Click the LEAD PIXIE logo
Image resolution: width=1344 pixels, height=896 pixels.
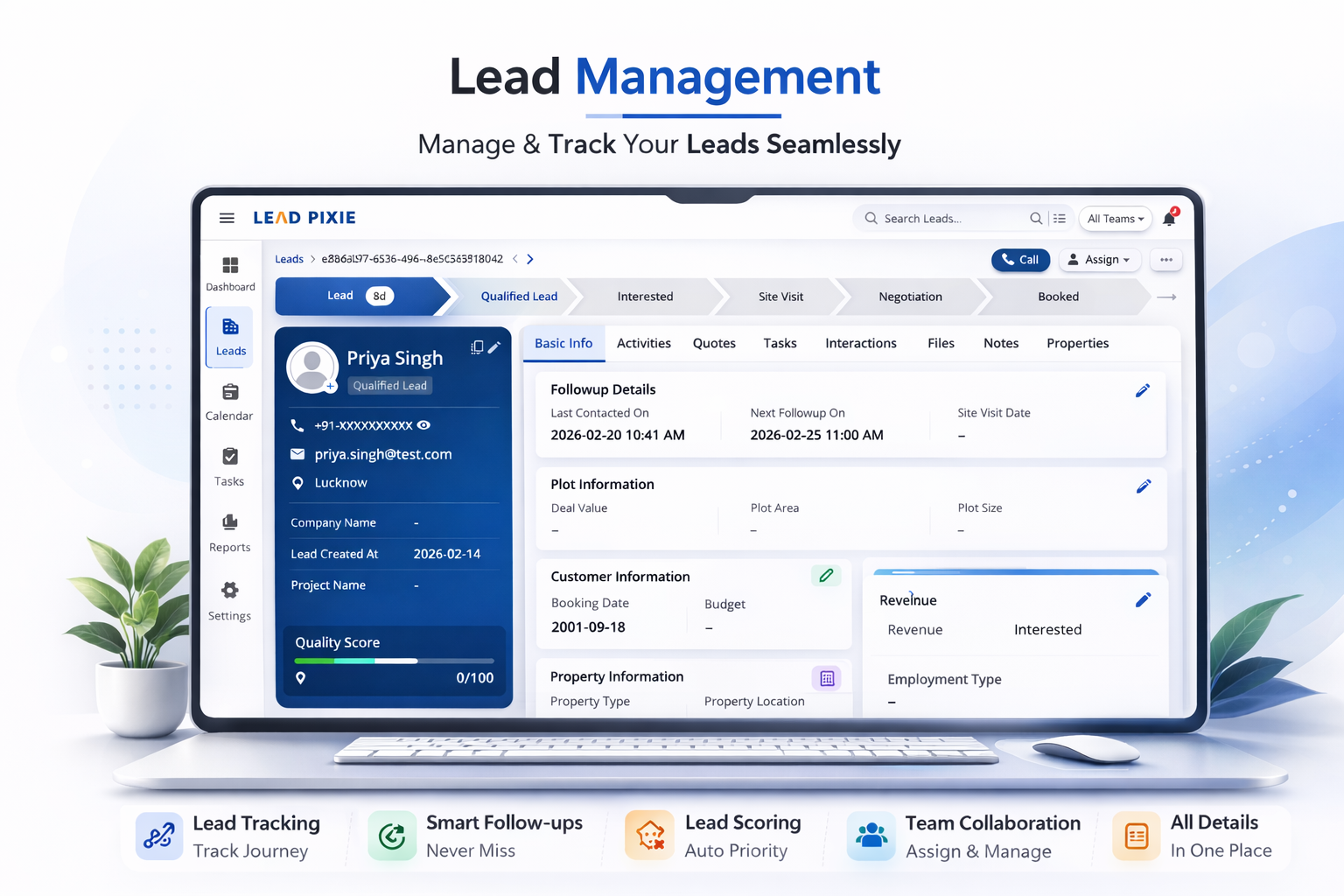(x=304, y=218)
